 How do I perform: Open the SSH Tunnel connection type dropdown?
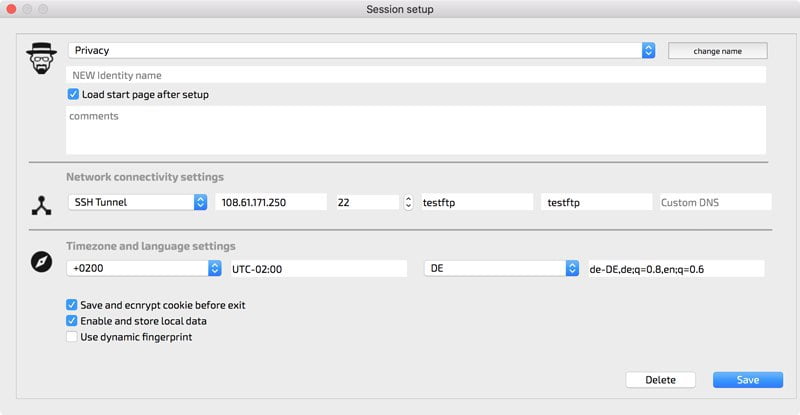pos(138,202)
